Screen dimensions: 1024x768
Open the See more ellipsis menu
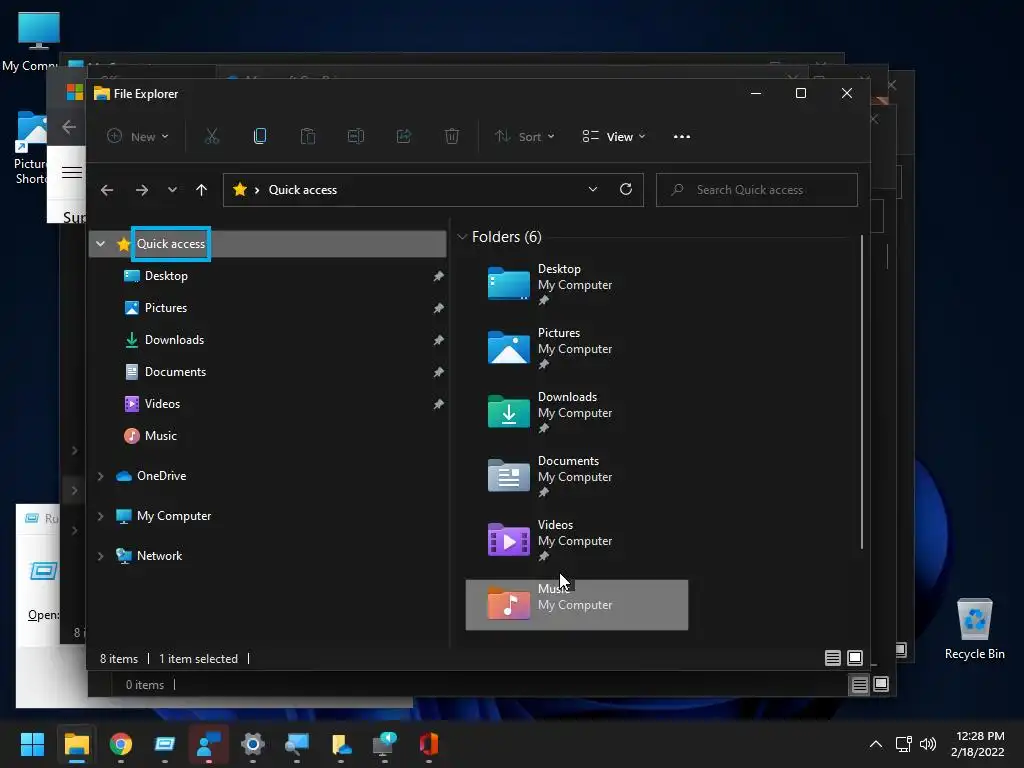682,136
